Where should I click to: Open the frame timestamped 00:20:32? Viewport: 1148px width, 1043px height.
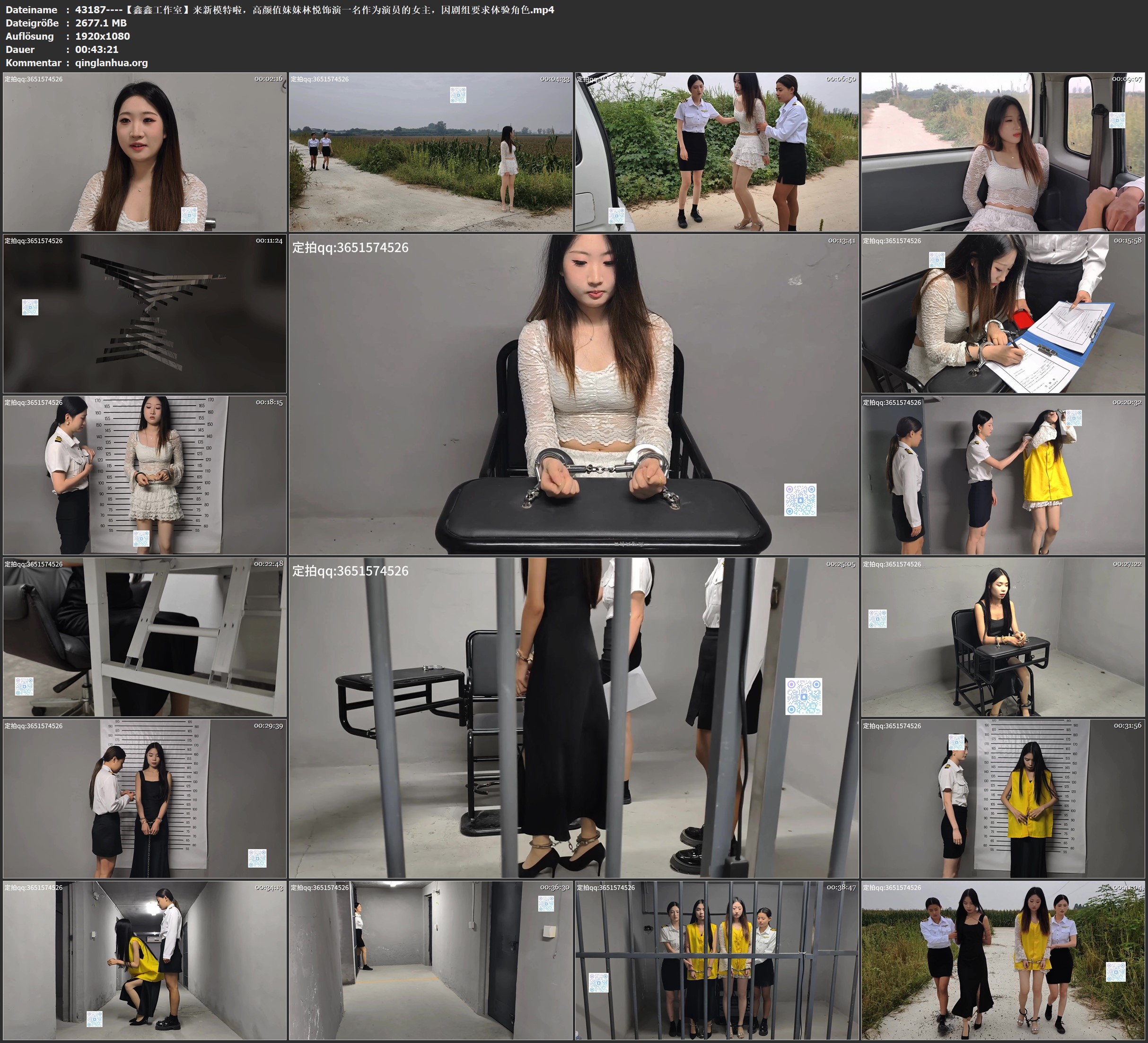click(1003, 475)
